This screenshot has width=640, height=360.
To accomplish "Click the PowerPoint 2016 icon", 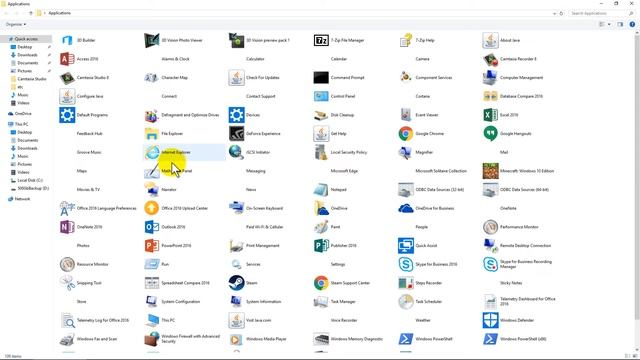I will coord(152,246).
